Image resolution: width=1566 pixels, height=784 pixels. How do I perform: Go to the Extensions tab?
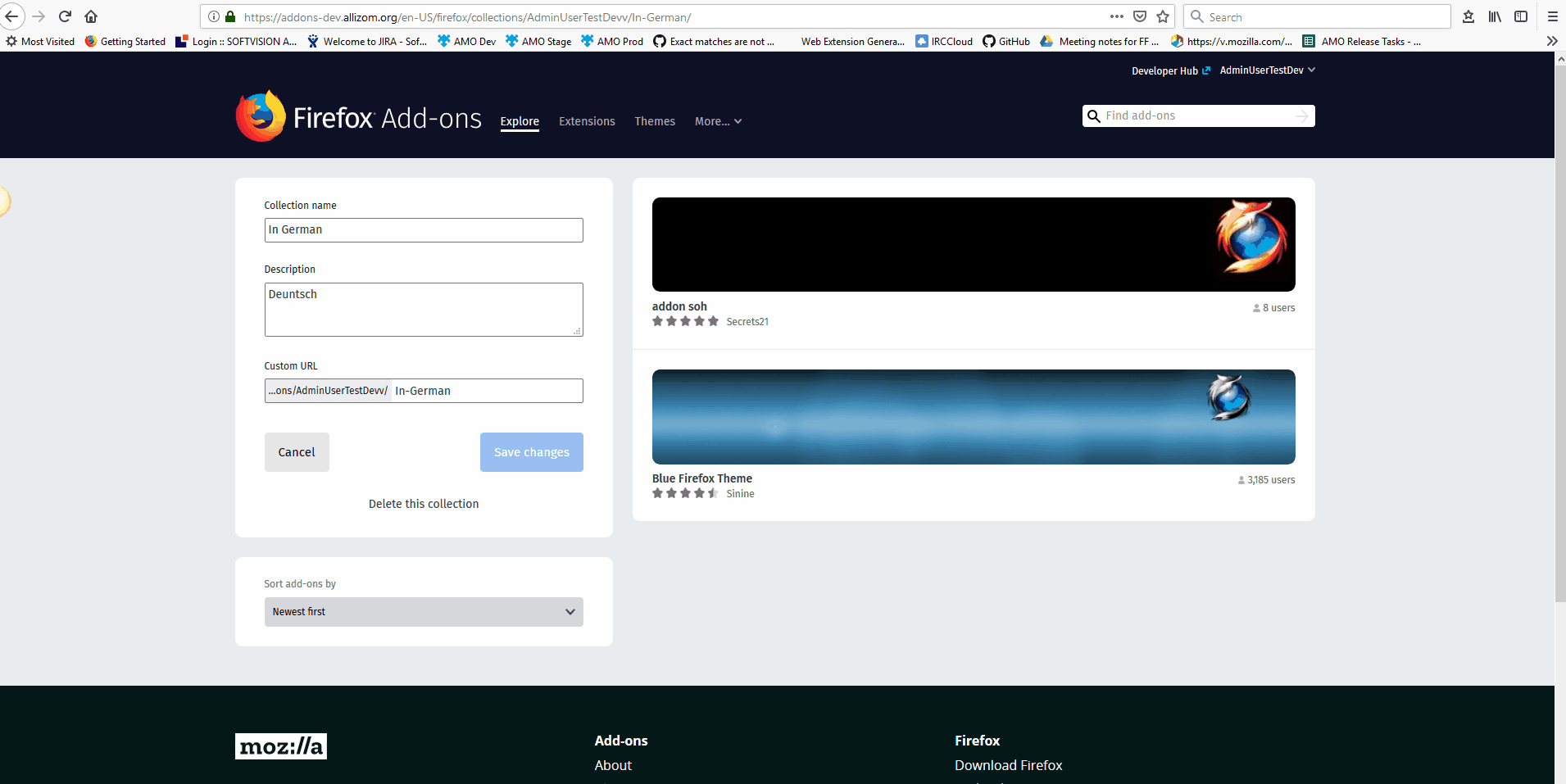click(x=587, y=121)
